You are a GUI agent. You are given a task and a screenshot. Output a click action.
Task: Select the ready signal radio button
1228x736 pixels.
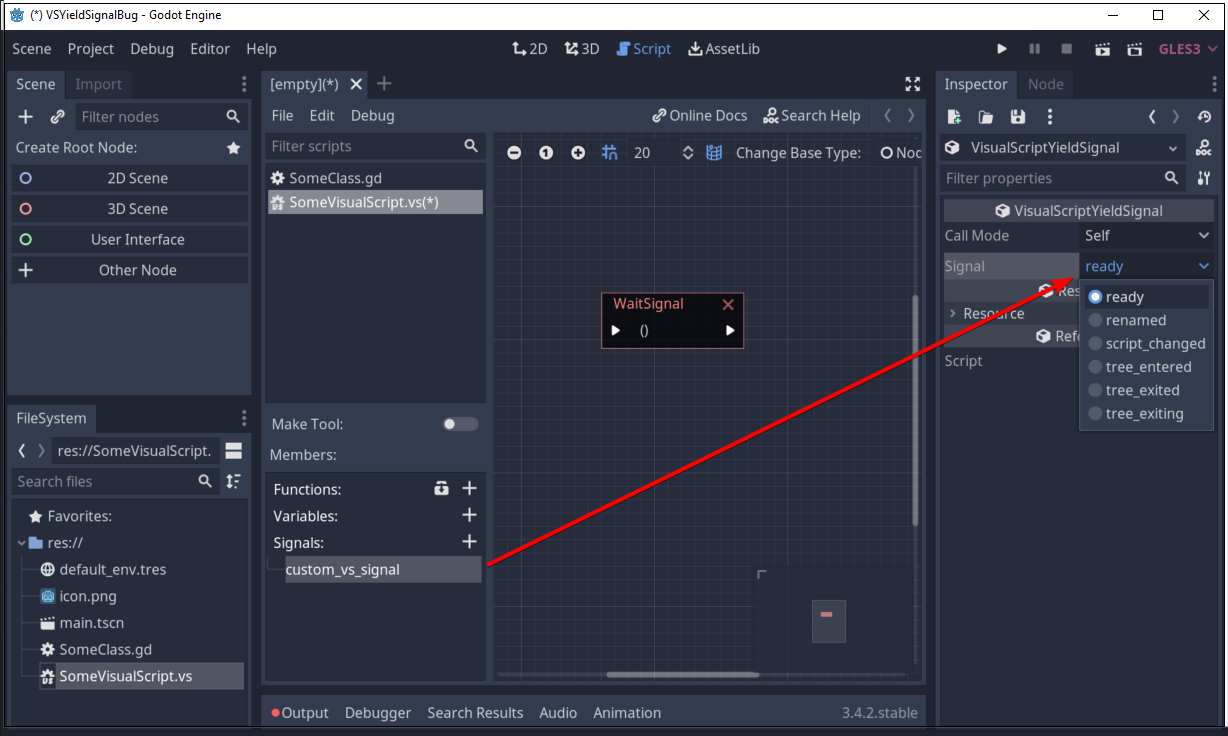[x=1097, y=296]
